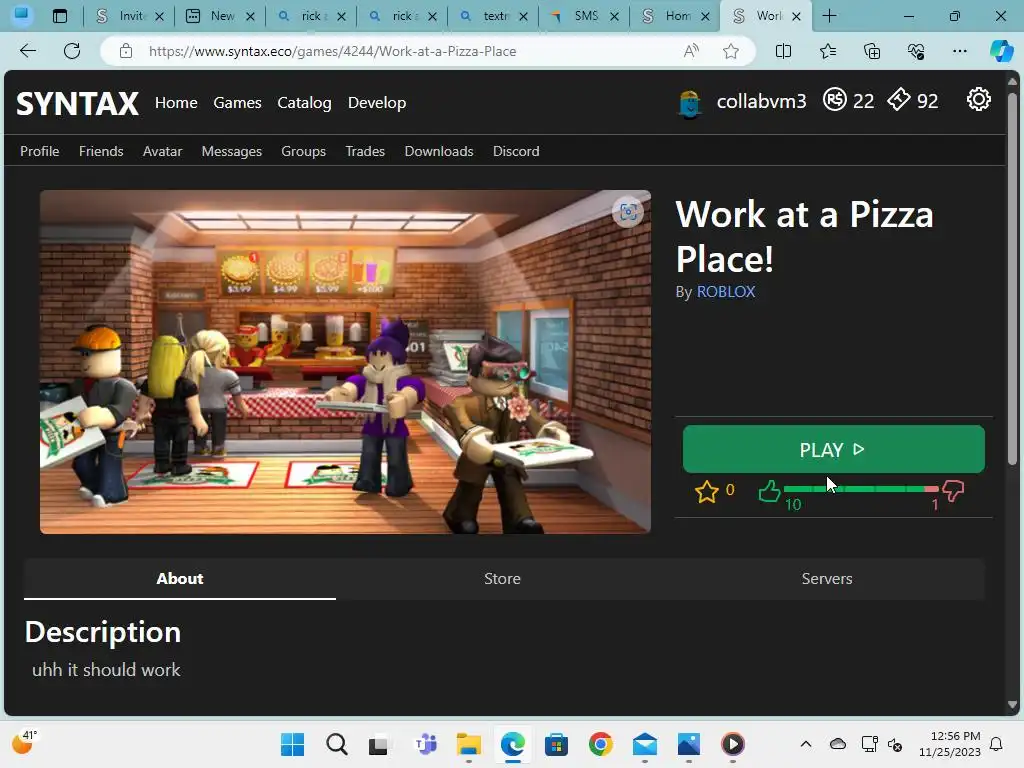This screenshot has width=1024, height=768.
Task: Show hidden system tray icons
Action: click(806, 744)
